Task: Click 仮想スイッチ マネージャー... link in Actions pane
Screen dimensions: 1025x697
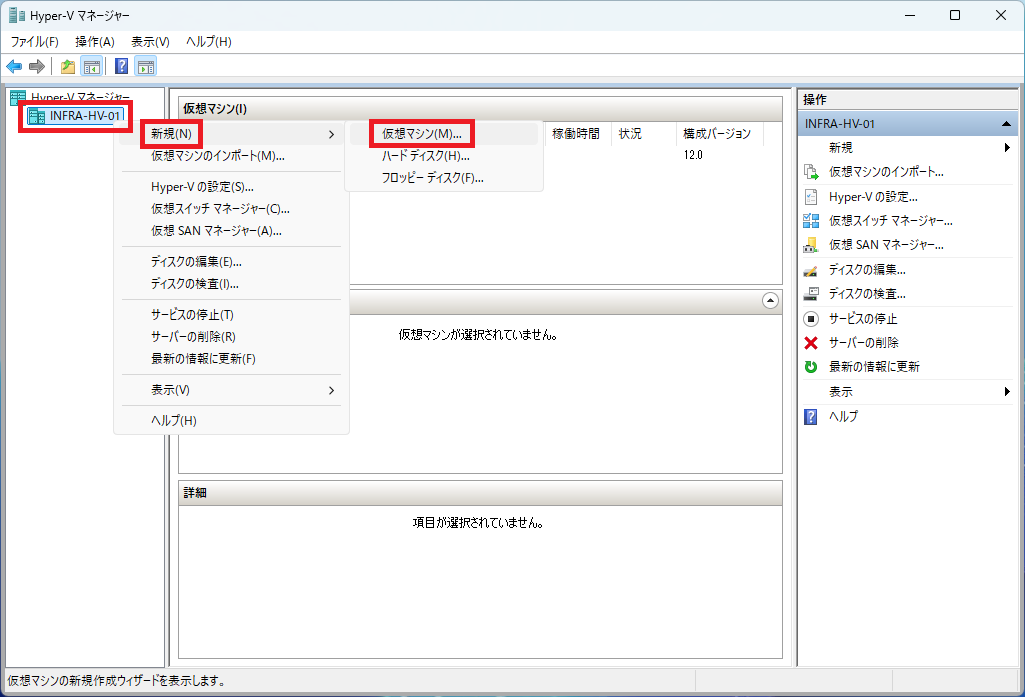Action: tap(891, 221)
